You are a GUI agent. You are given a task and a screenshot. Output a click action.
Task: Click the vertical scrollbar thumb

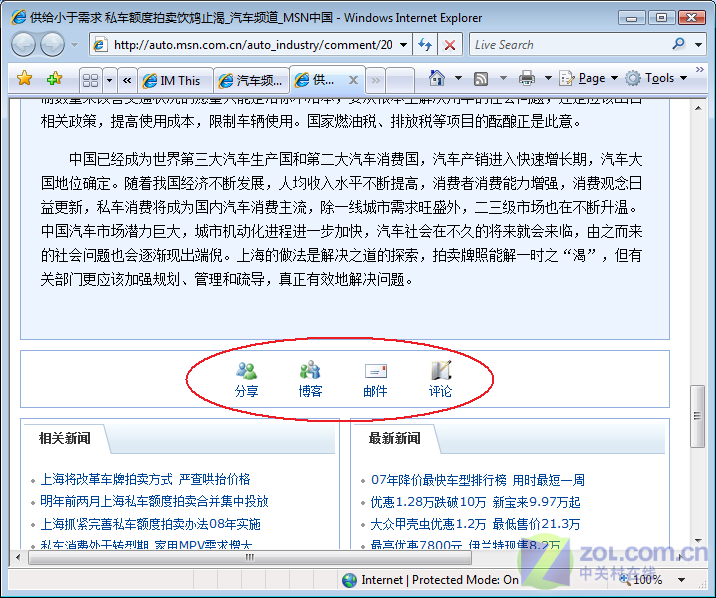698,416
